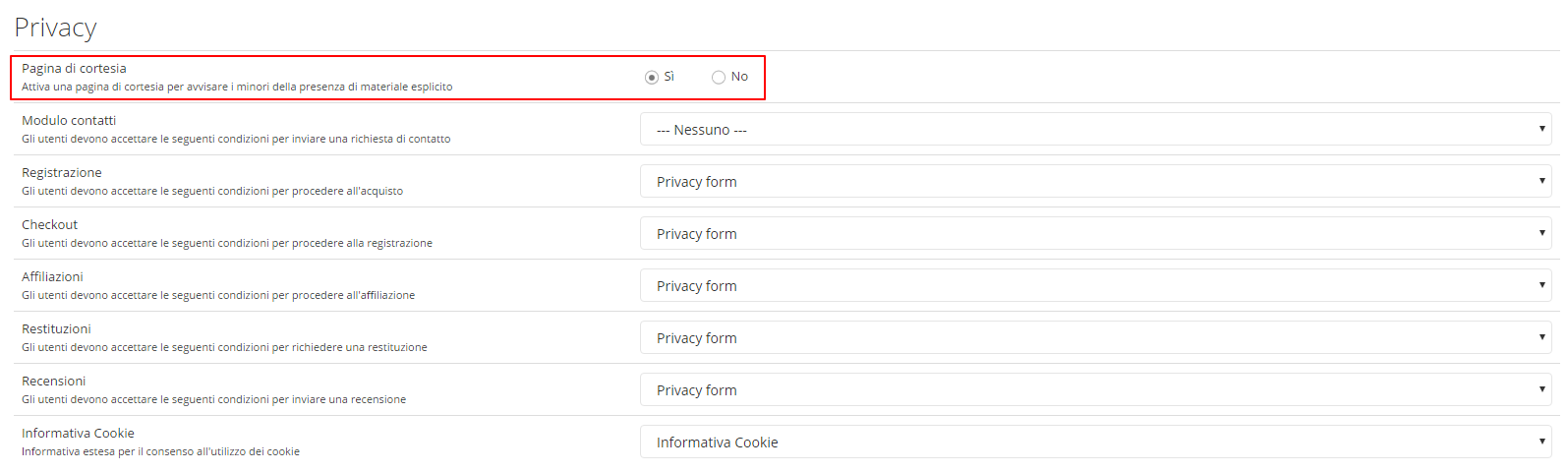Click the "Affiliazioni" setting label
Image resolution: width=1568 pixels, height=472 pixels.
[52, 276]
